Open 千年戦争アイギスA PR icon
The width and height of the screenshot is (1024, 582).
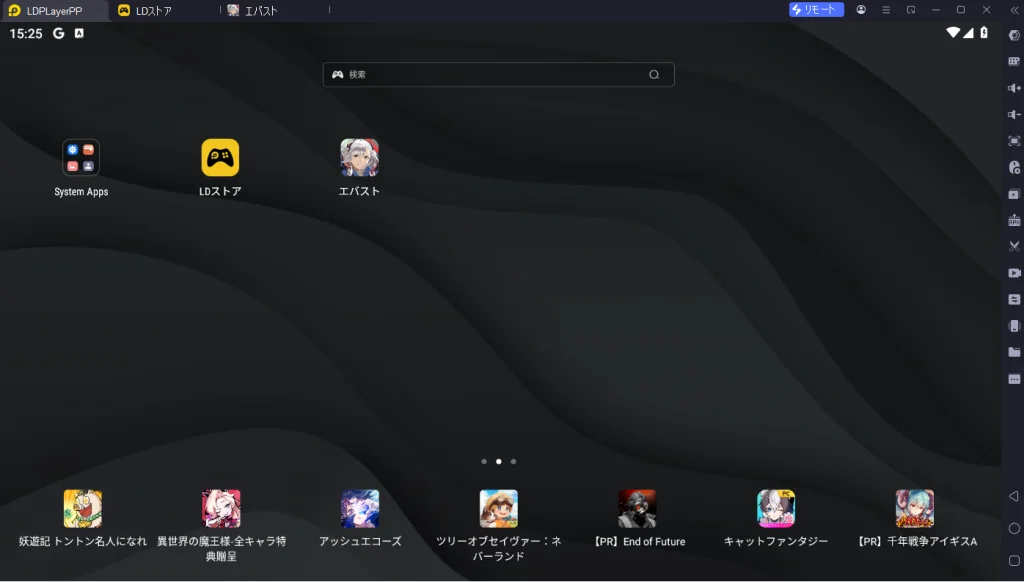(x=914, y=508)
